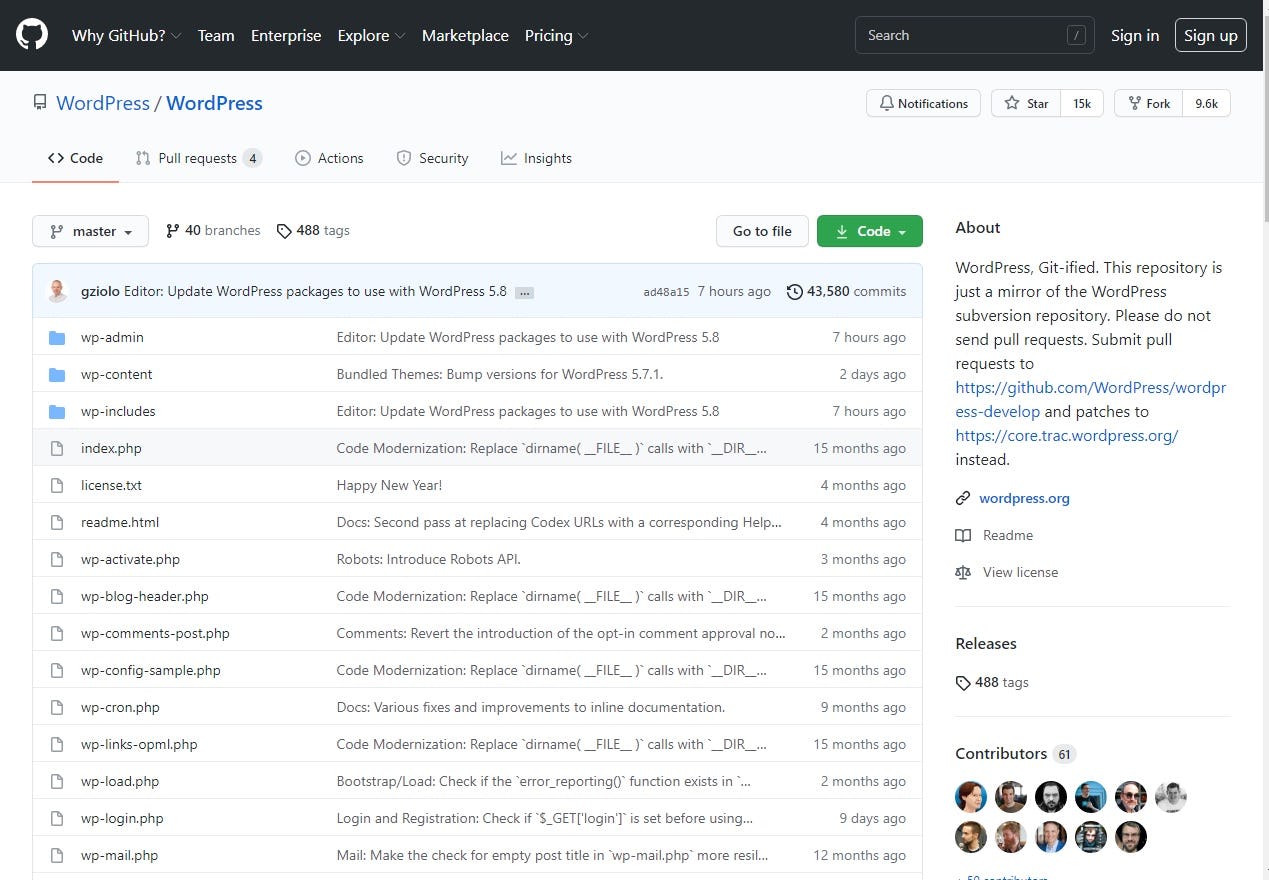
Task: Expand the Explore menu chevron
Action: (399, 36)
